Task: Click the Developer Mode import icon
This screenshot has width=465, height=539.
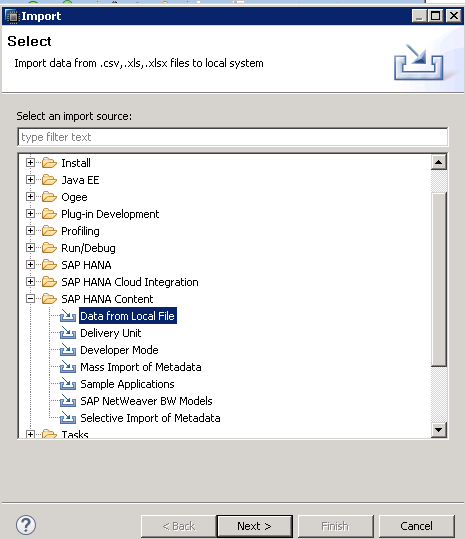Action: (x=68, y=350)
